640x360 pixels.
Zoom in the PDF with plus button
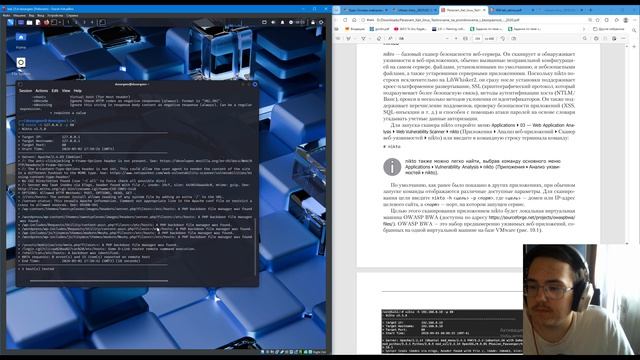point(456,38)
